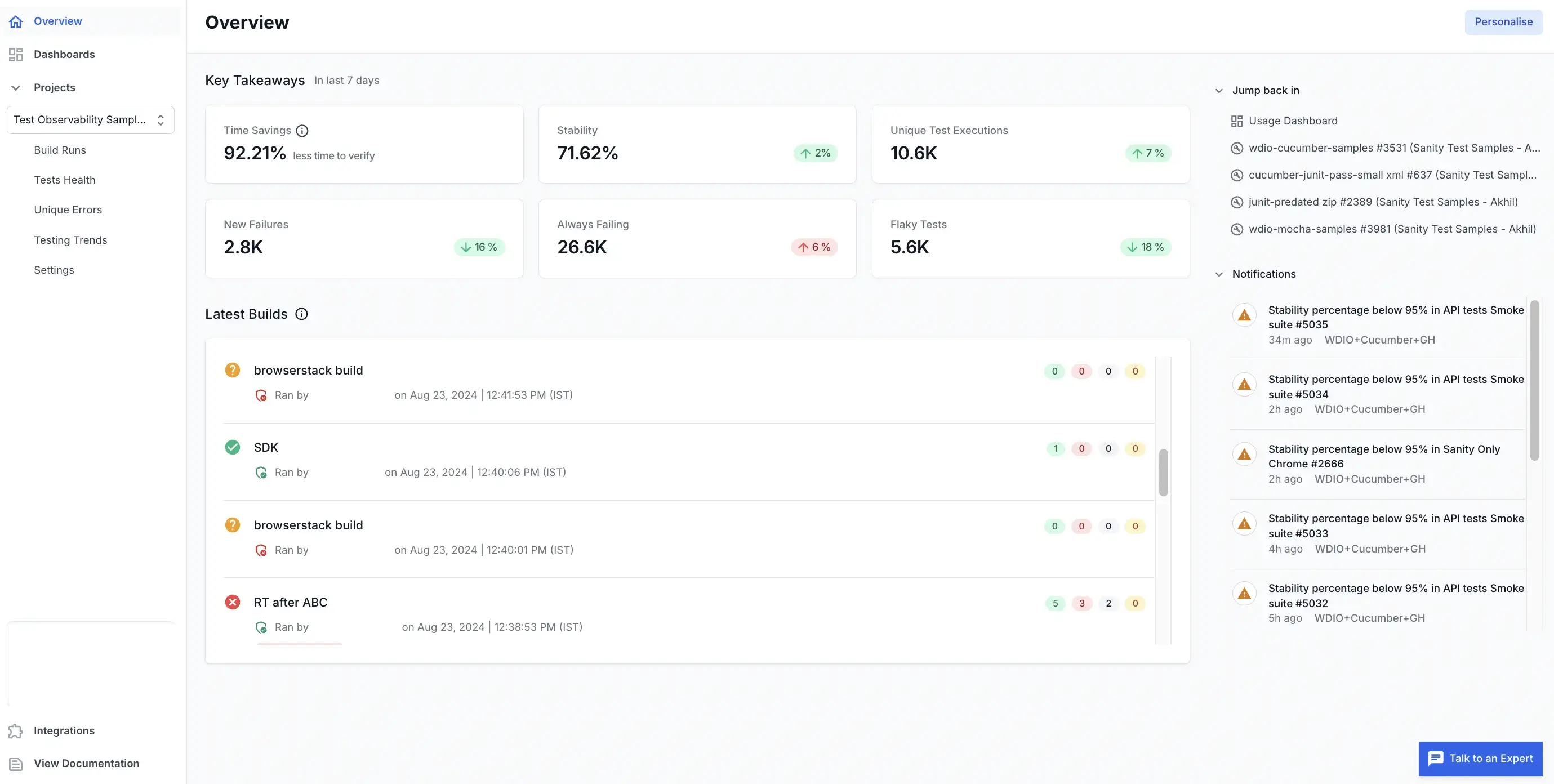Click the Overview home icon

pos(16,22)
